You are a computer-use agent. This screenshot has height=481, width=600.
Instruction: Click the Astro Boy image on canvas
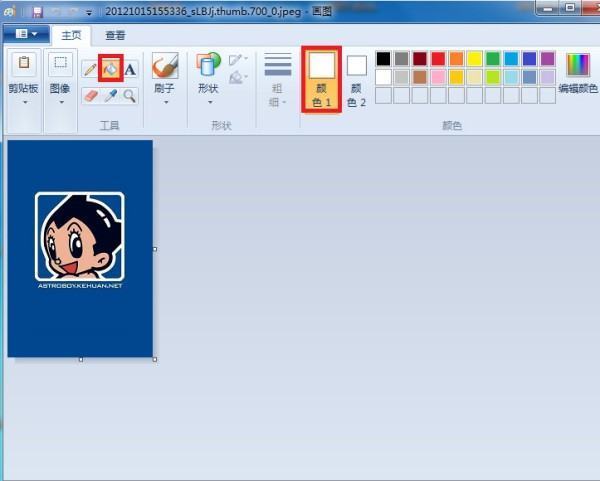pyautogui.click(x=80, y=236)
